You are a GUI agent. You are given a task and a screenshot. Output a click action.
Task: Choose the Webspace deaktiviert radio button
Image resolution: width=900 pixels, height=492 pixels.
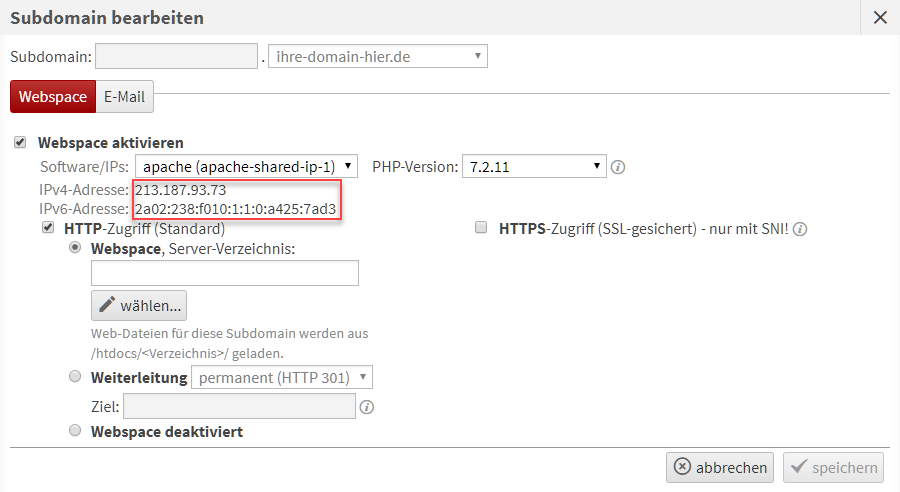(76, 431)
